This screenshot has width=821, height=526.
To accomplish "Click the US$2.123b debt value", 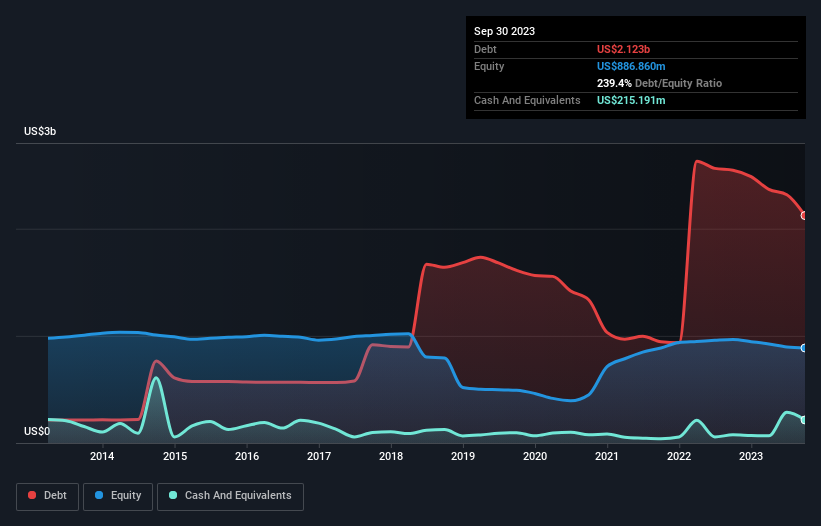I will tap(623, 49).
